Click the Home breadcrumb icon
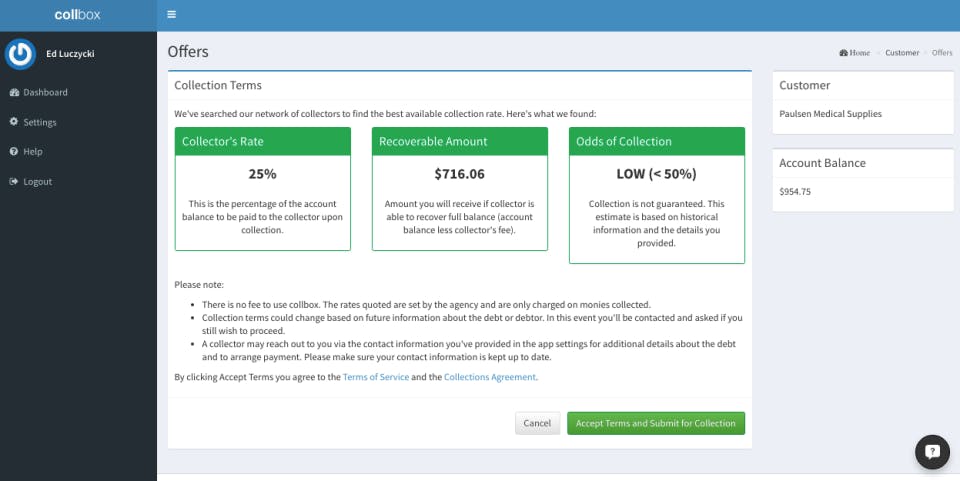This screenshot has width=960, height=481. point(843,53)
